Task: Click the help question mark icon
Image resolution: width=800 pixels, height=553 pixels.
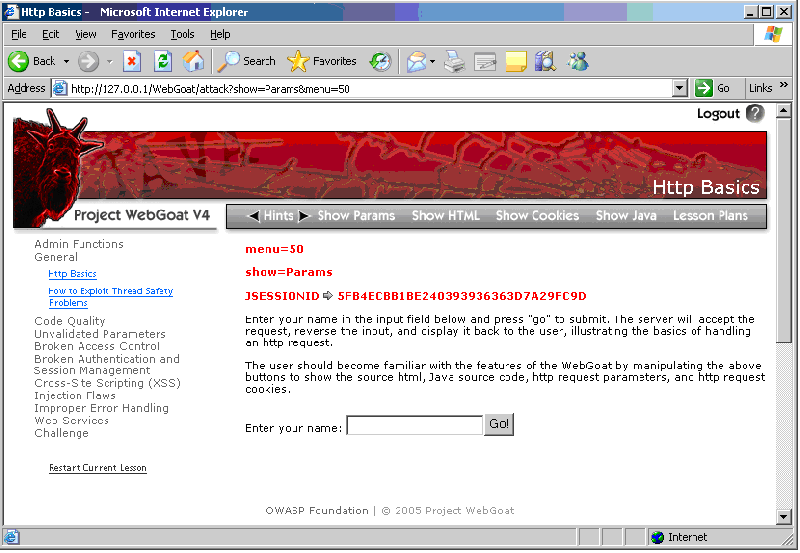Action: pyautogui.click(x=755, y=113)
